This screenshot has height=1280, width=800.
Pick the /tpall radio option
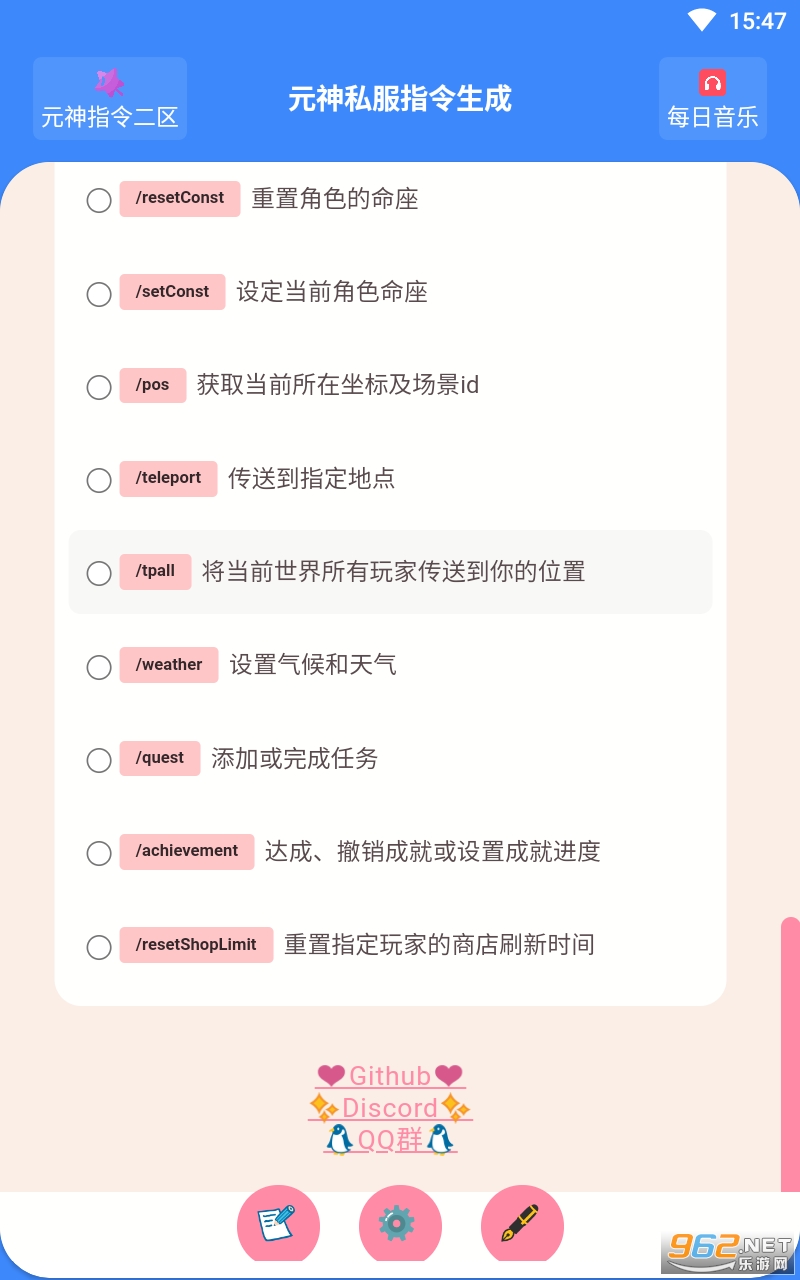[99, 573]
